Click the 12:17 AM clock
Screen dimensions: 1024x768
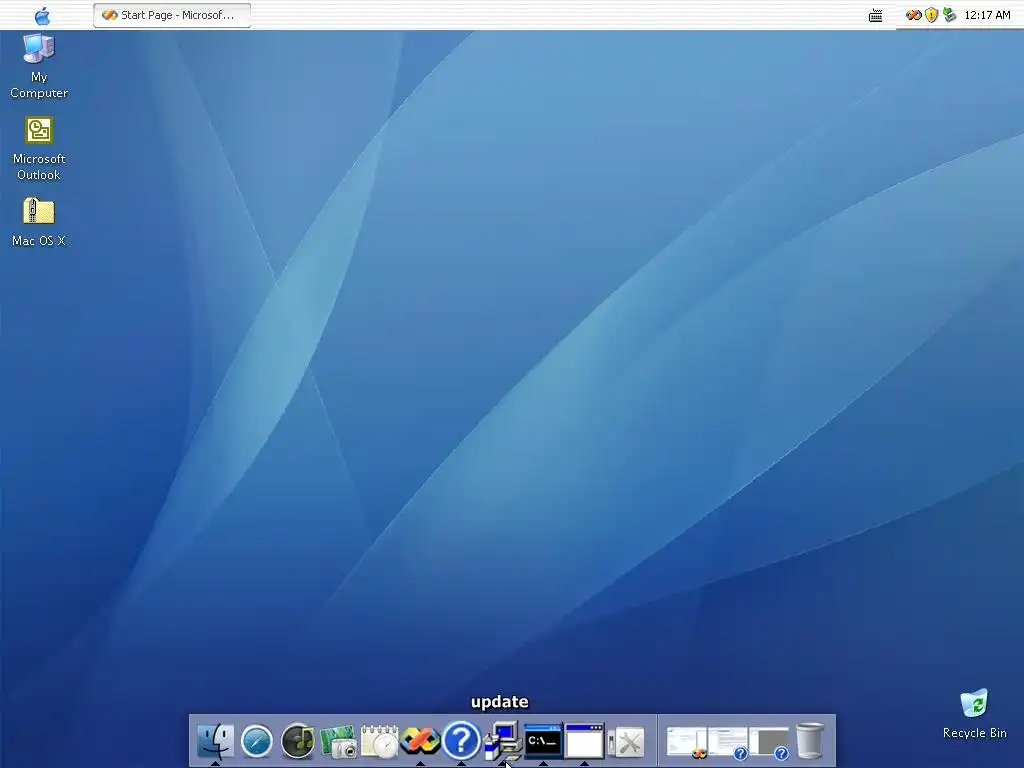pyautogui.click(x=987, y=15)
